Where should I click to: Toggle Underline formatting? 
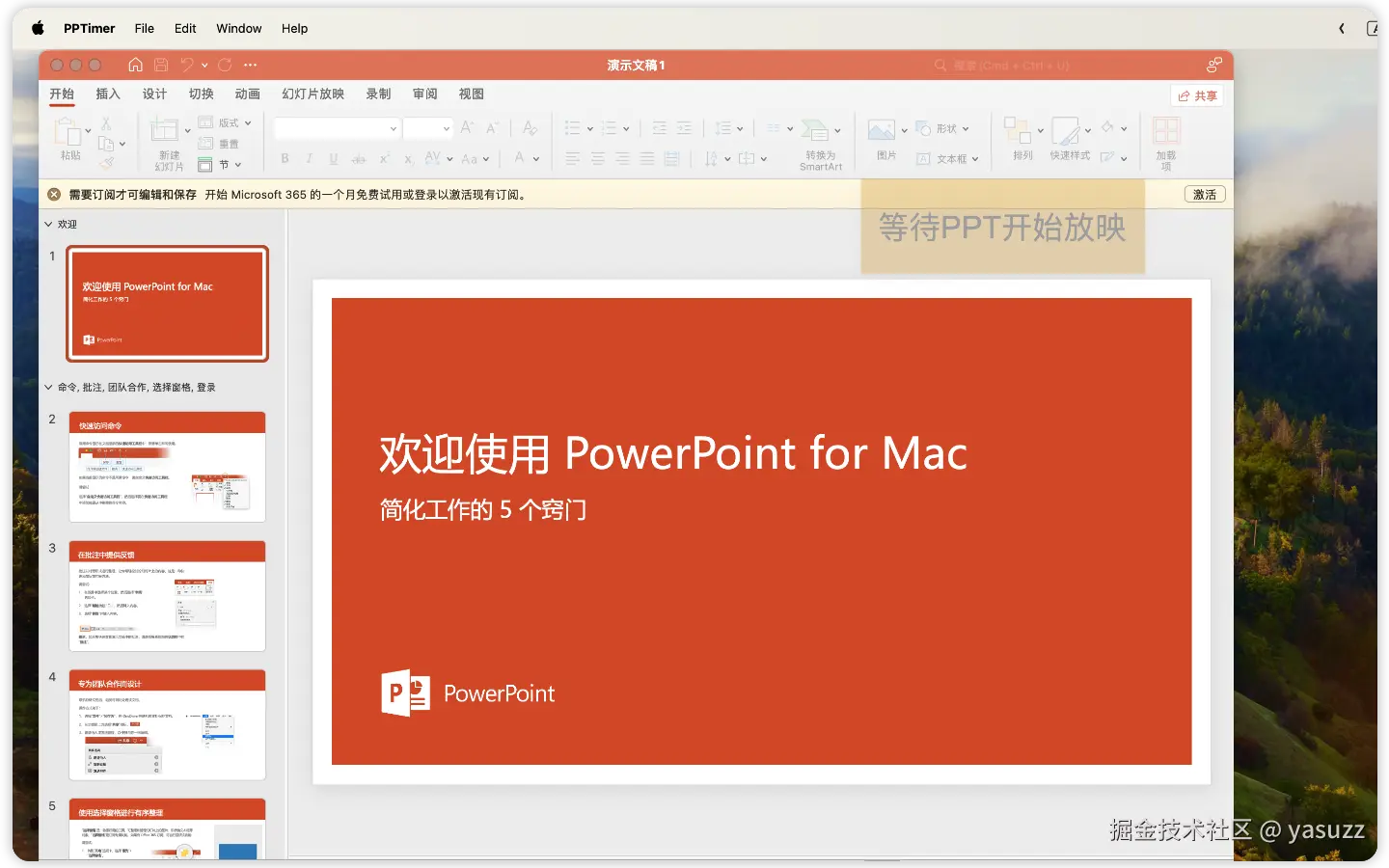tap(334, 159)
